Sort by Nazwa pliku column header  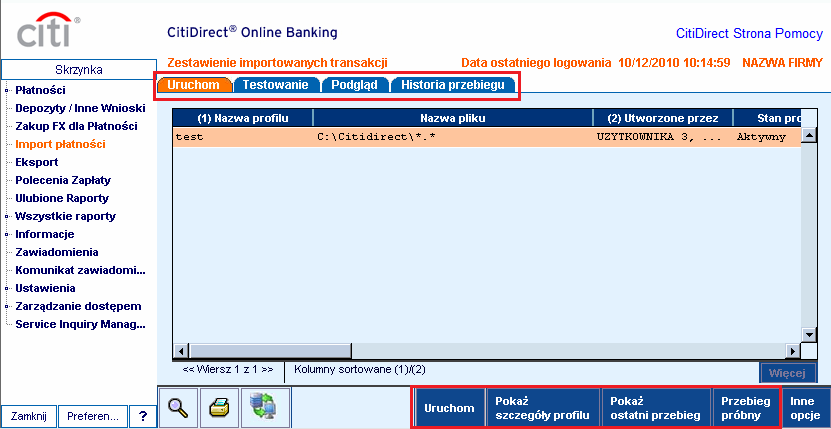453,118
